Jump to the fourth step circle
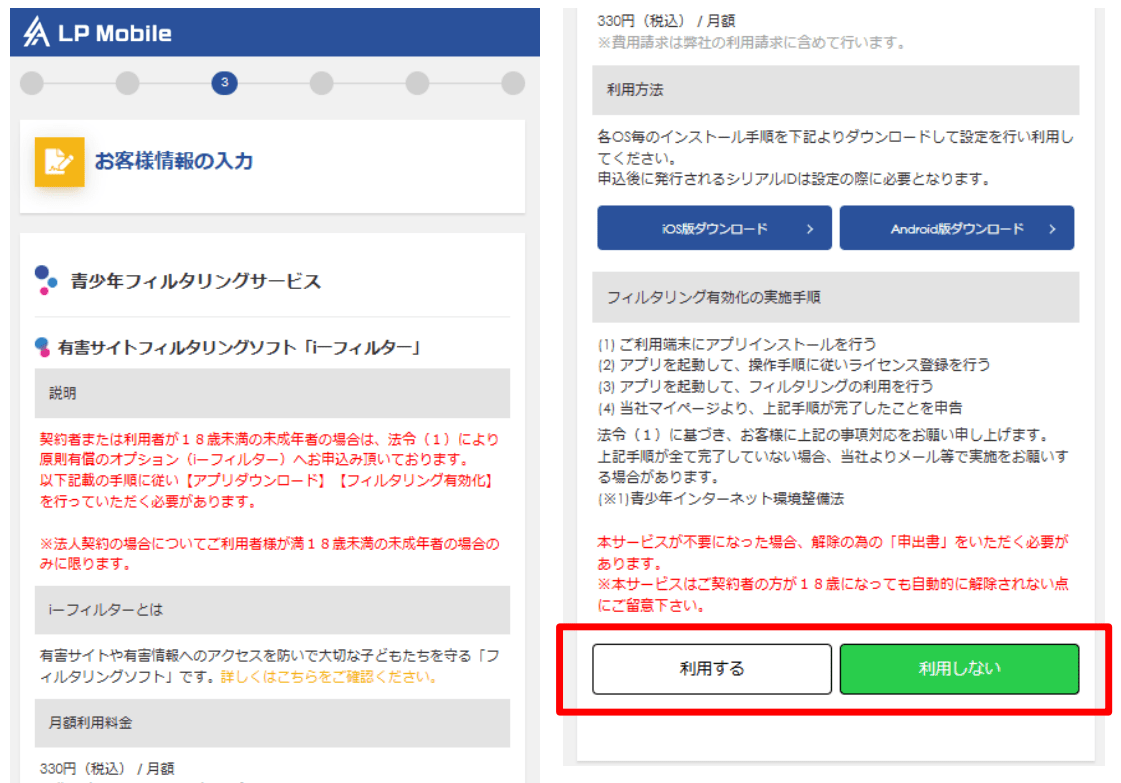 pos(321,83)
